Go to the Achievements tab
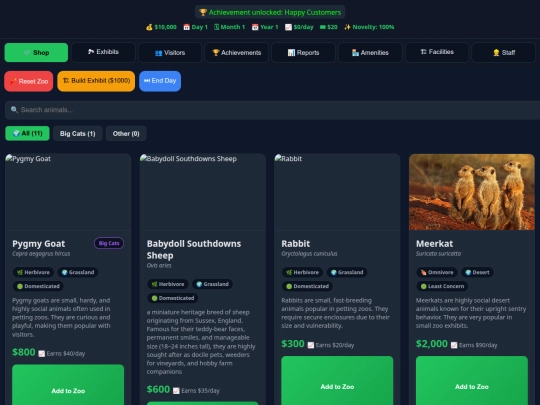Image resolution: width=540 pixels, height=405 pixels. 237,52
